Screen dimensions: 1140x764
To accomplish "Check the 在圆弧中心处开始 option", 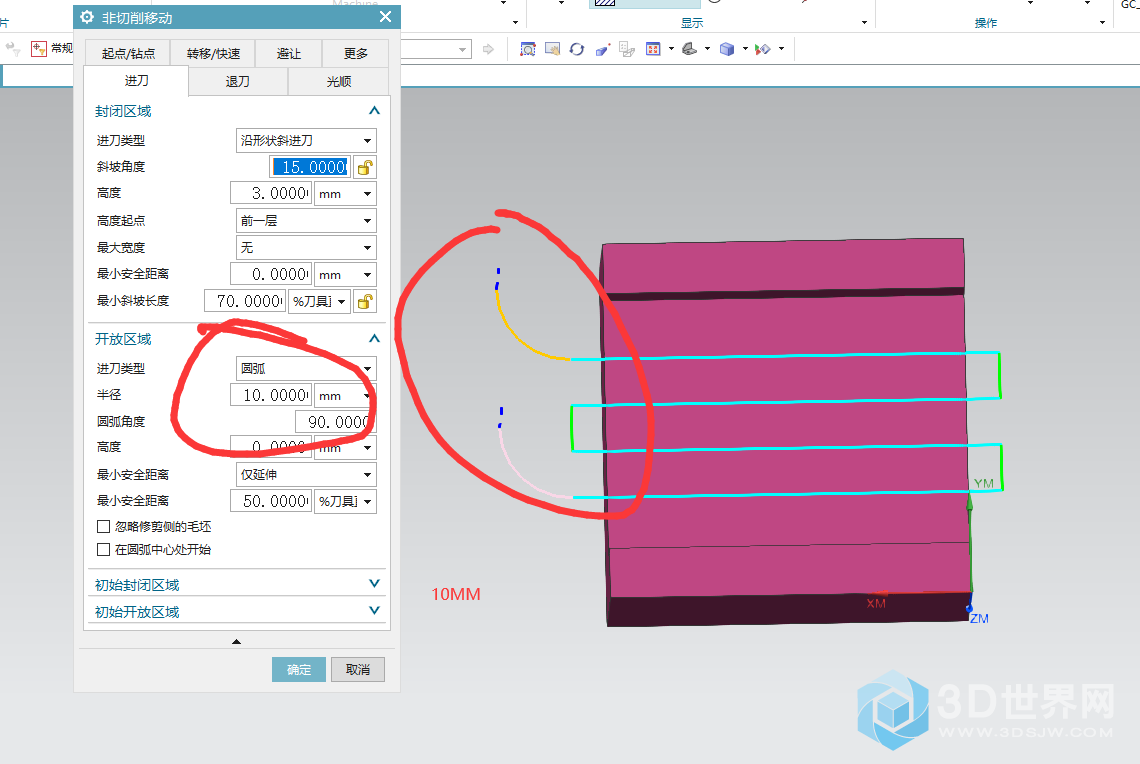I will tap(103, 549).
